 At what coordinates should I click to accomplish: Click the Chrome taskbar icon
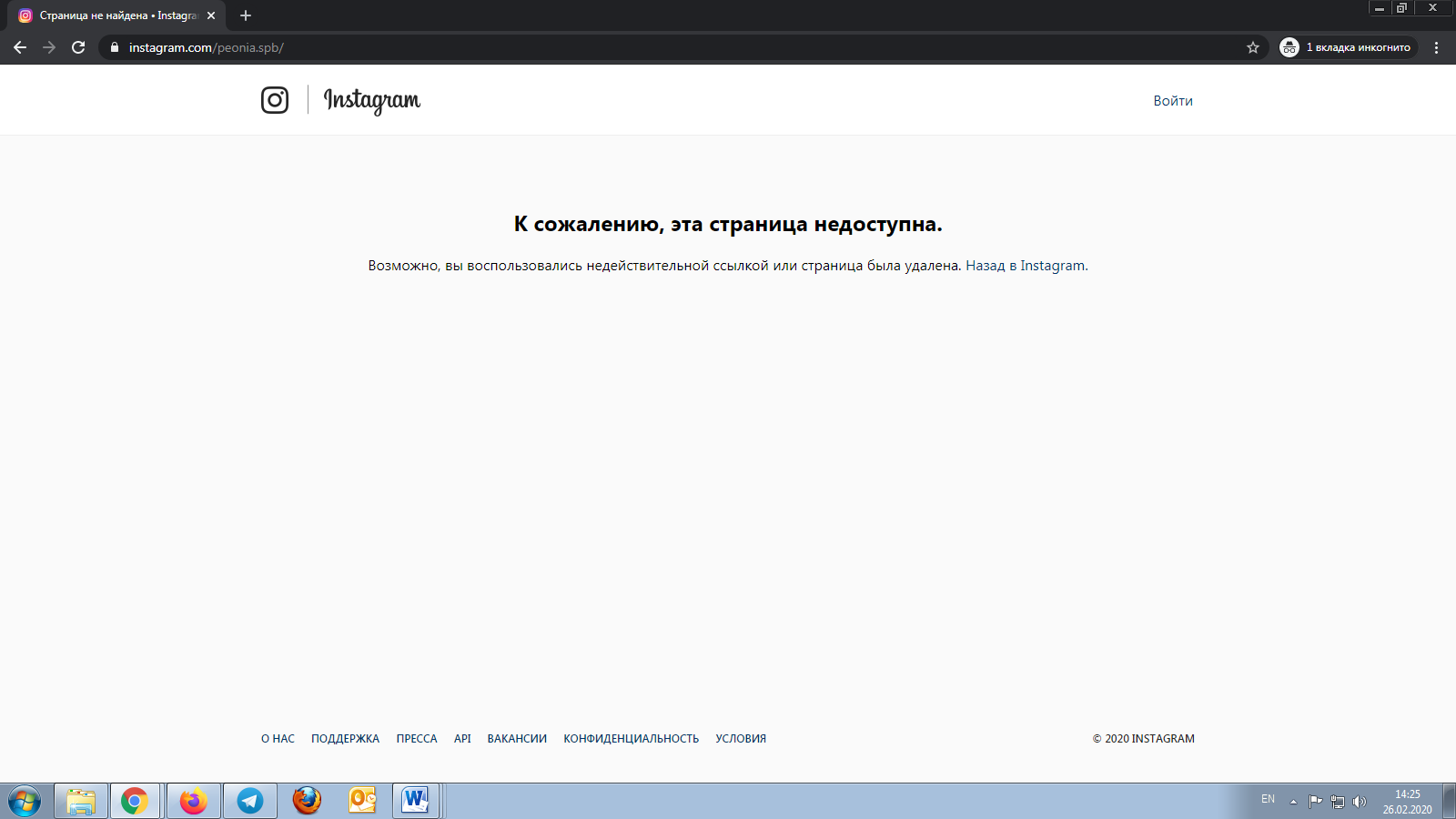135,802
